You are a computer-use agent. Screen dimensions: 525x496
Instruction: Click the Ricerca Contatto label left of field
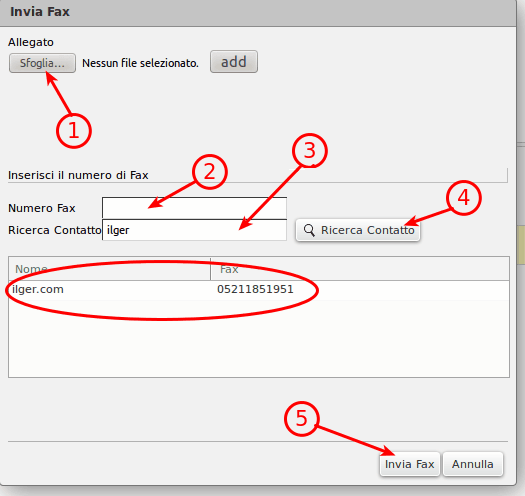pos(55,230)
